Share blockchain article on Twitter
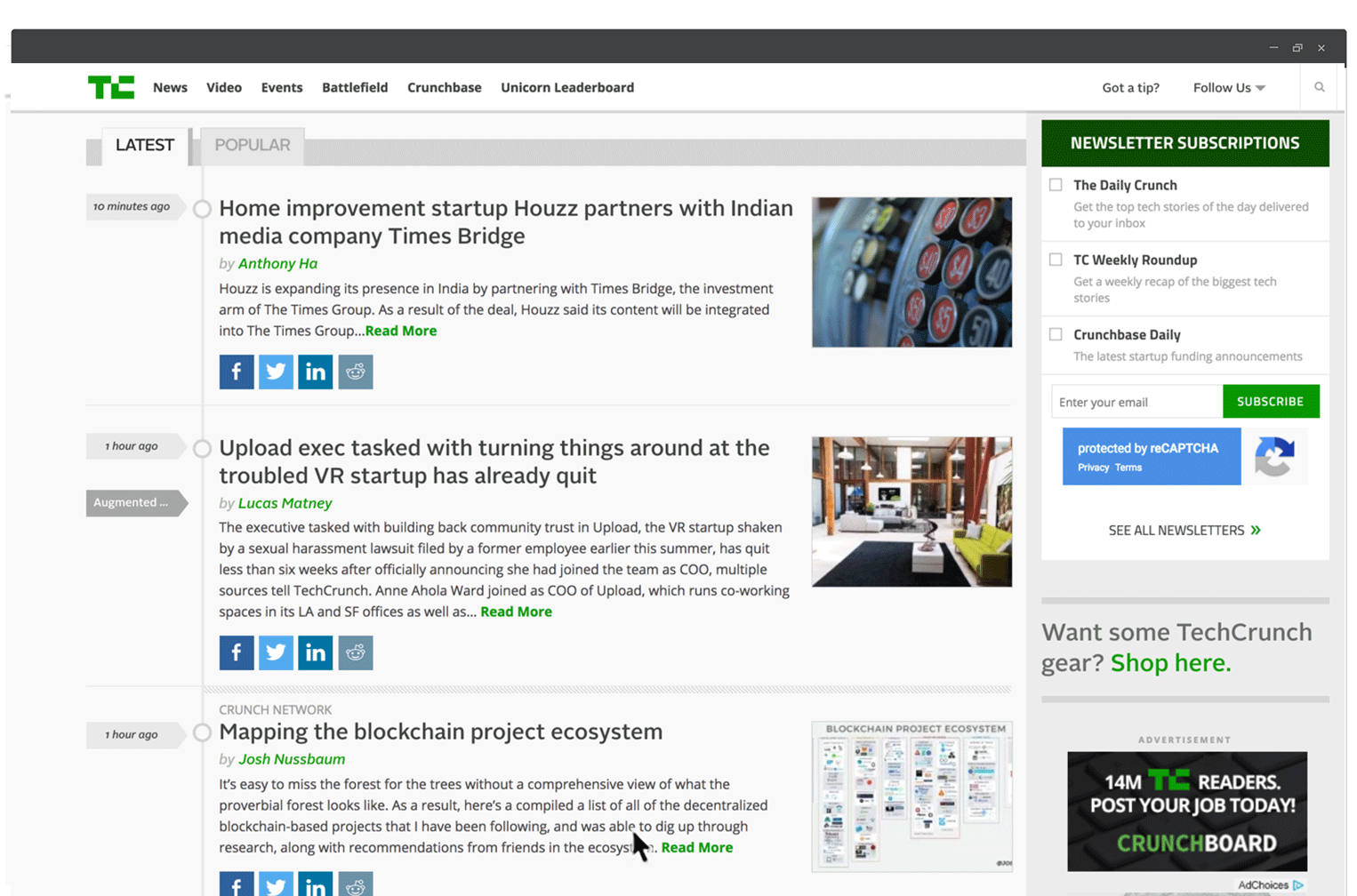Screen dimensions: 1357x896 (276, 884)
